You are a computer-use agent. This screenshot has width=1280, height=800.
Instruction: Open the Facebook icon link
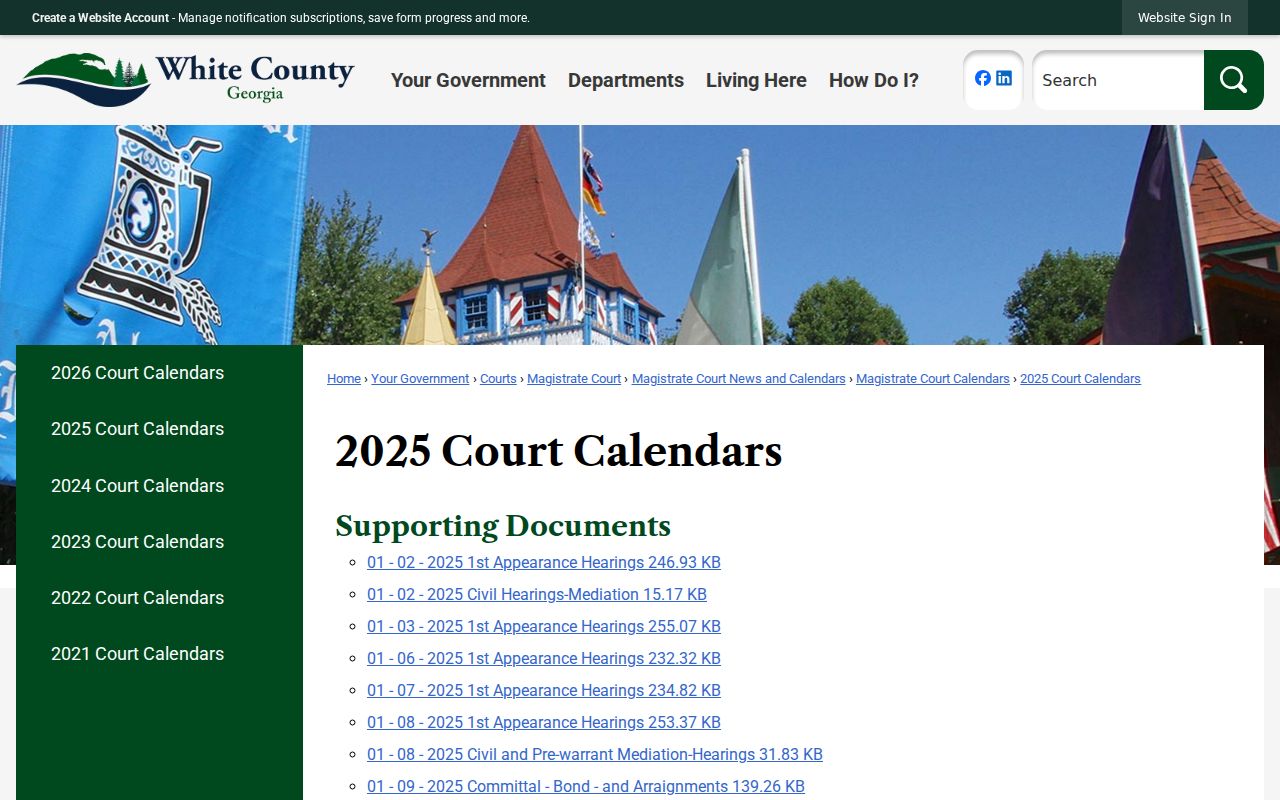point(983,78)
